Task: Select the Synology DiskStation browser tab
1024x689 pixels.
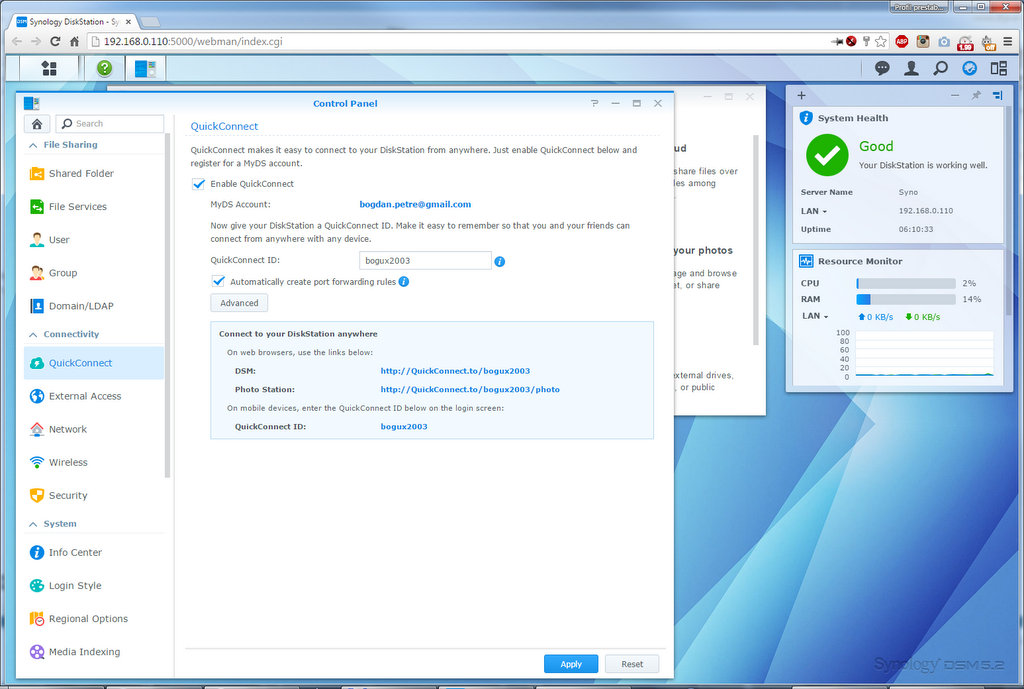Action: [74, 22]
